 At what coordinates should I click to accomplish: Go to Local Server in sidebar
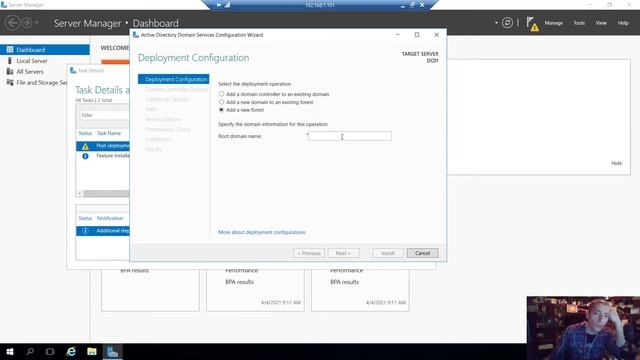click(32, 60)
